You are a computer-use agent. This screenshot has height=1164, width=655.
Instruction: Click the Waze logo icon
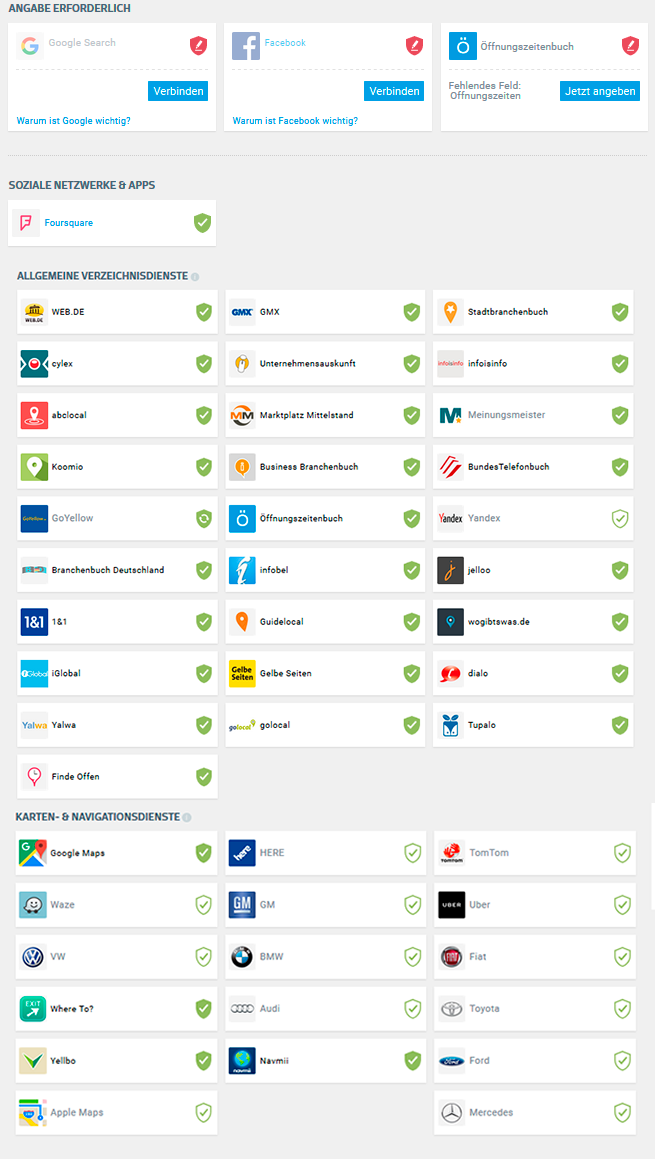(33, 905)
